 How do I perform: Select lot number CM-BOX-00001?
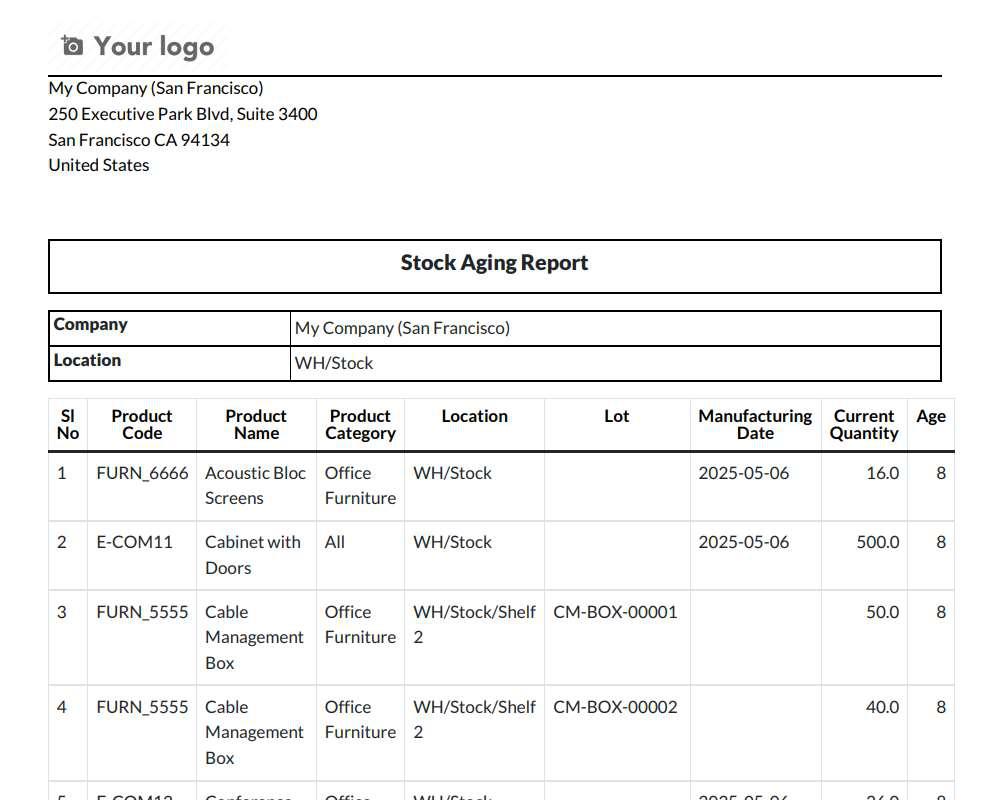pos(615,612)
